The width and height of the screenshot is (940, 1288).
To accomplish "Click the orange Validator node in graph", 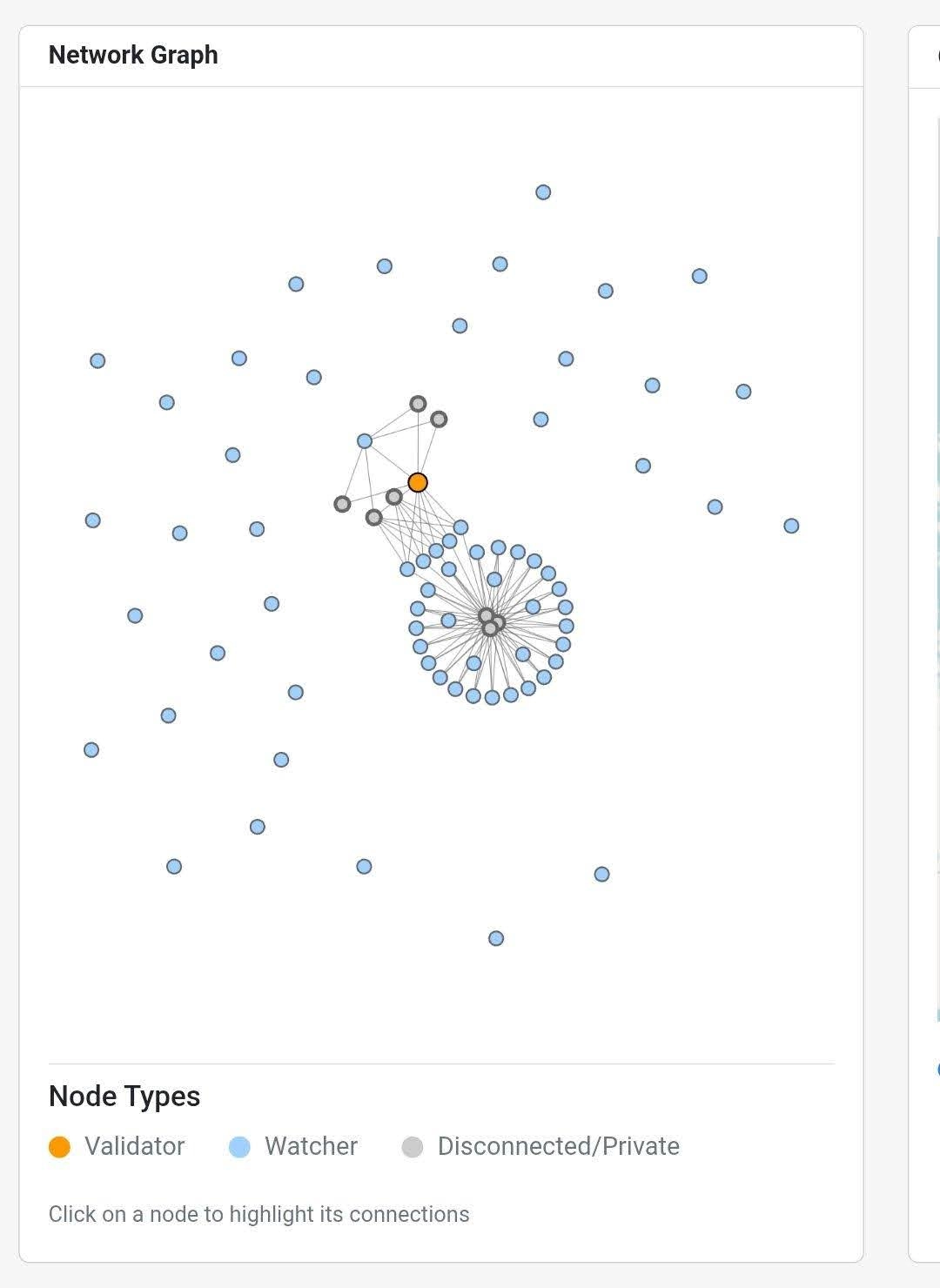I will [x=418, y=482].
